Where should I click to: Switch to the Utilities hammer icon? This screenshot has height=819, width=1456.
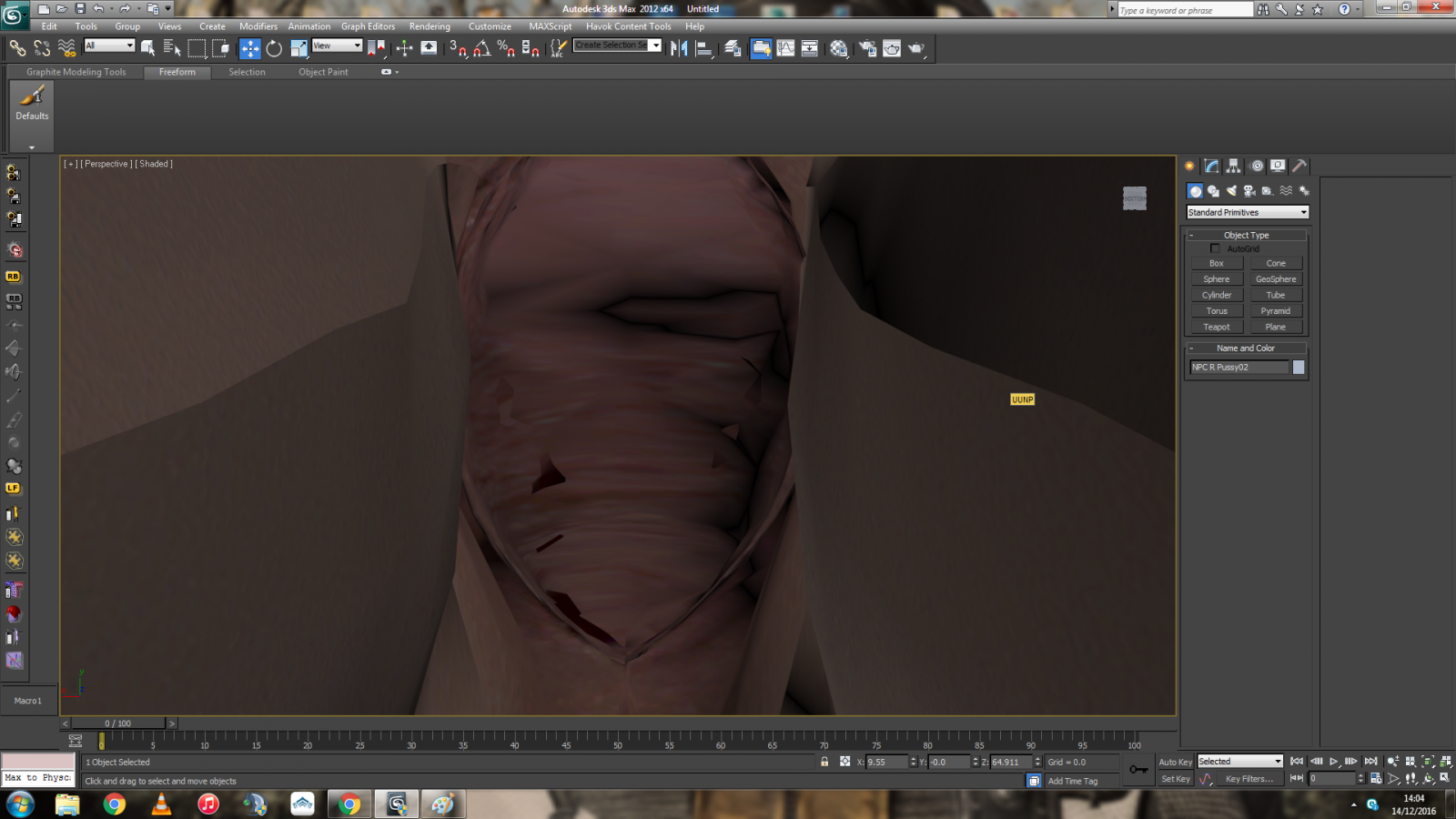click(1299, 166)
